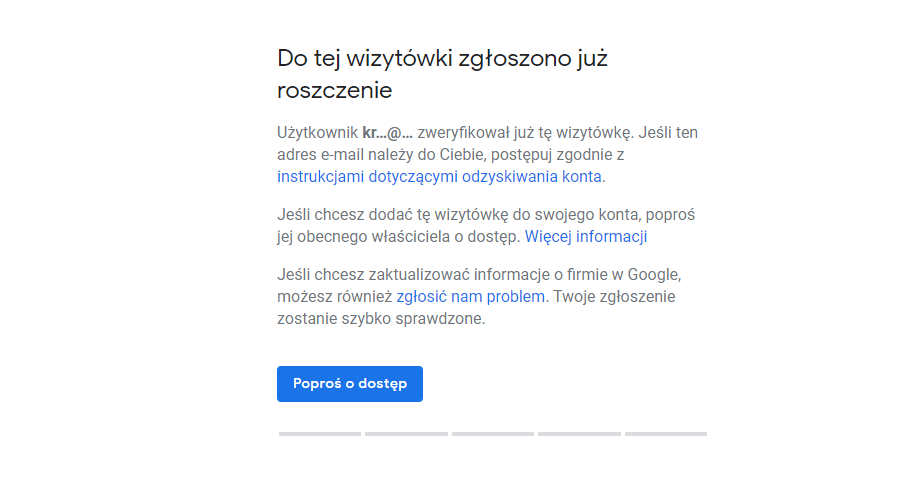Select the second progress bar segment
This screenshot has width=903, height=496.
click(x=406, y=434)
